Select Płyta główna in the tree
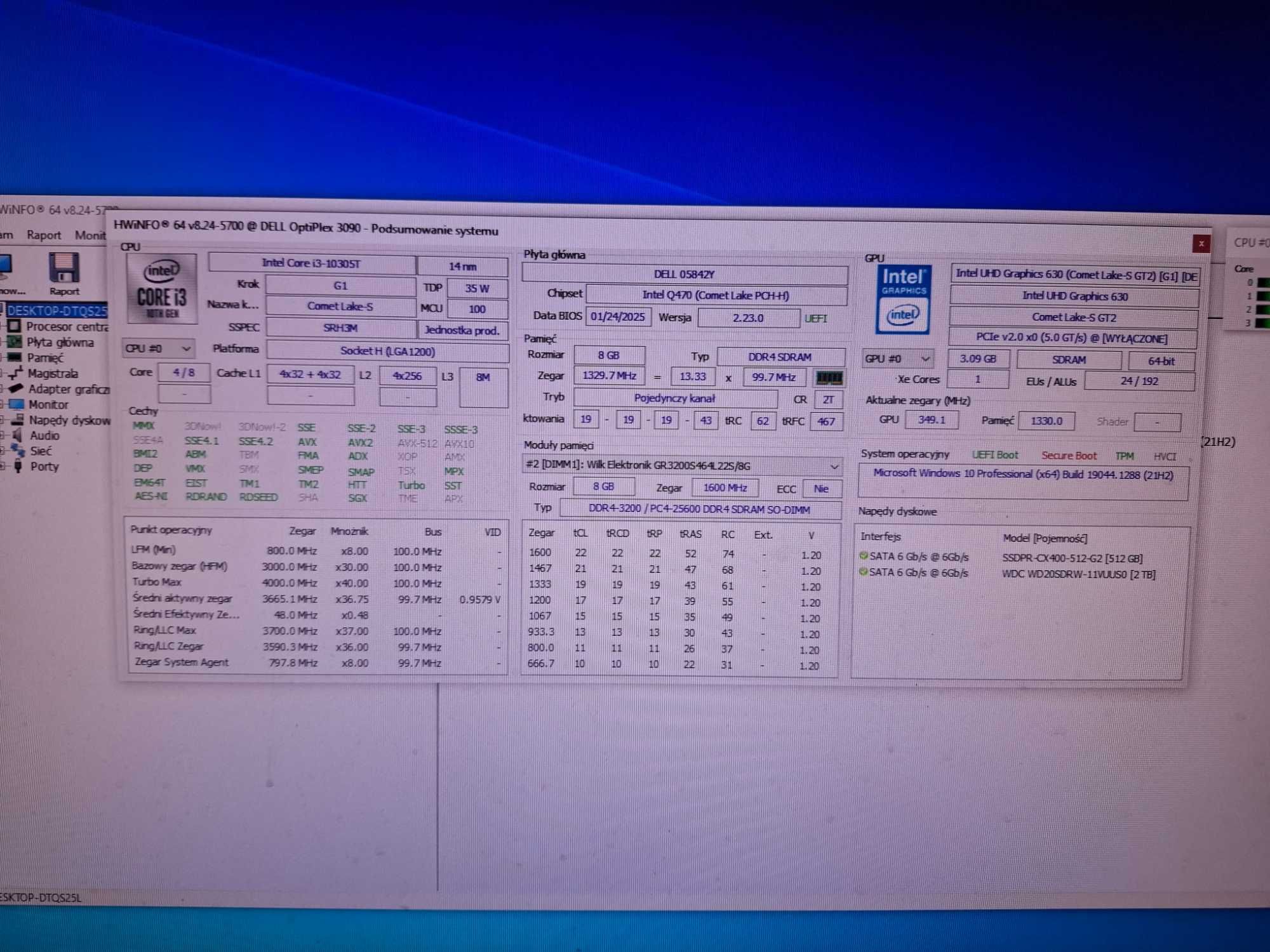Image resolution: width=1270 pixels, height=952 pixels. click(60, 342)
